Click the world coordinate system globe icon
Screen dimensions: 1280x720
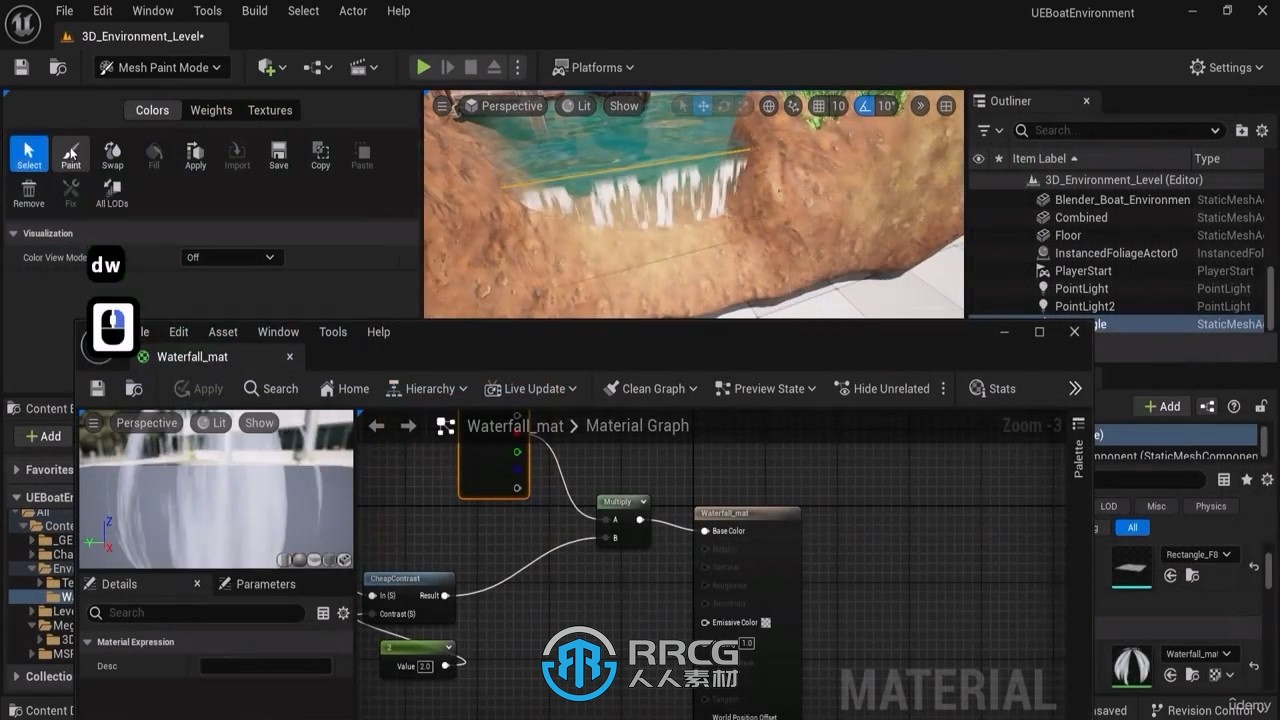(x=768, y=106)
